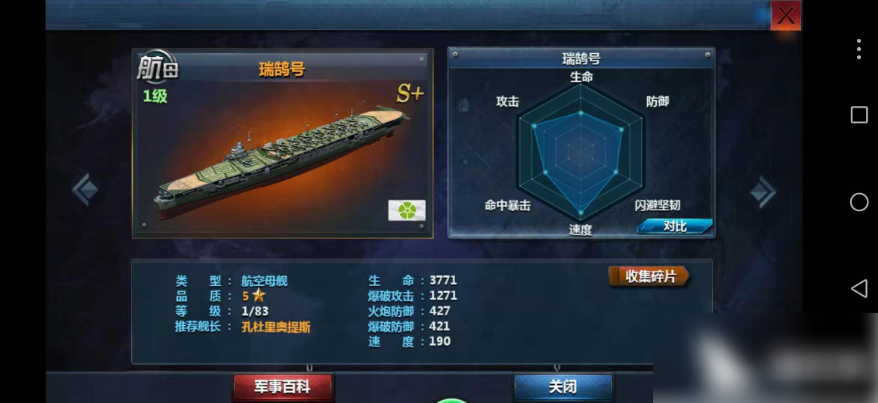Image resolution: width=878 pixels, height=403 pixels.
Task: Tap Android recent apps square button
Action: pyautogui.click(x=859, y=115)
